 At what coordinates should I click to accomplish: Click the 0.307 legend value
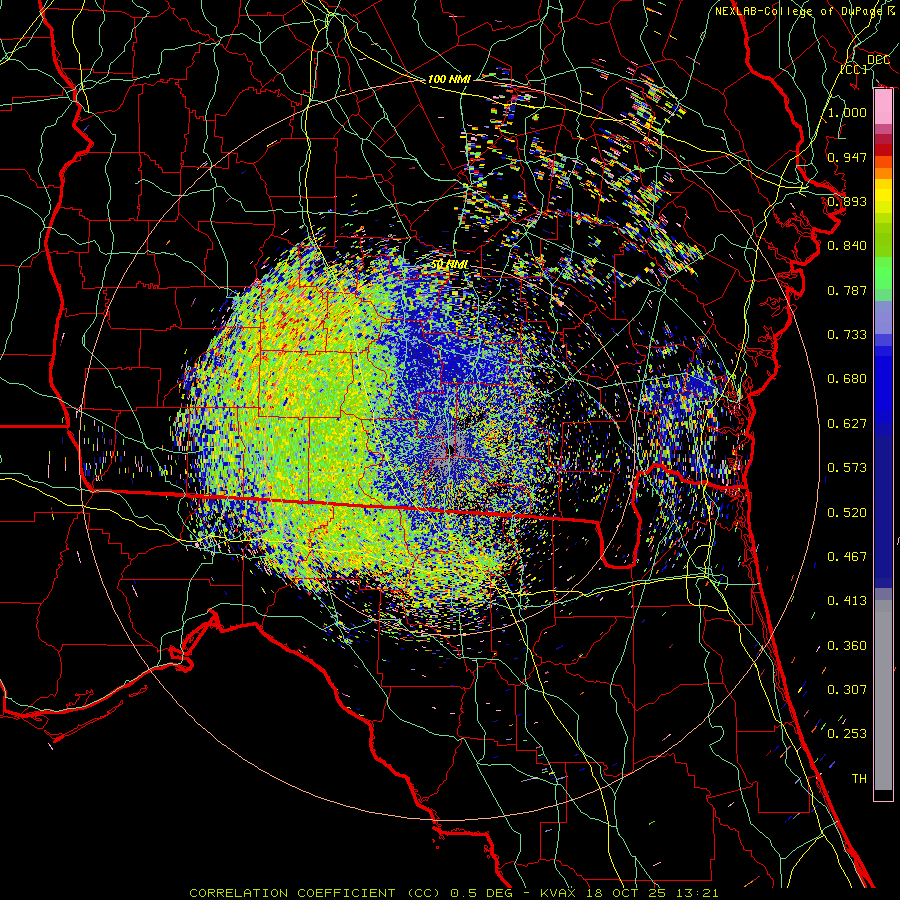[847, 689]
